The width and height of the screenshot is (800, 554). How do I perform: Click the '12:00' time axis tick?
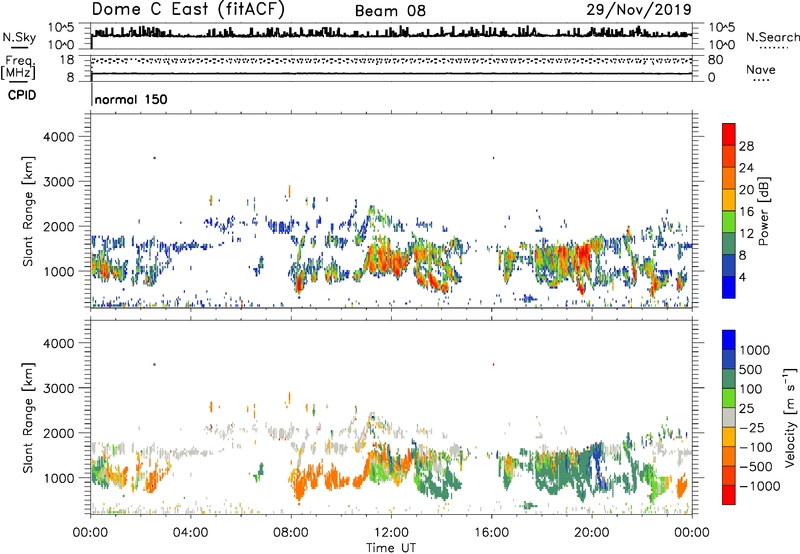pos(391,533)
